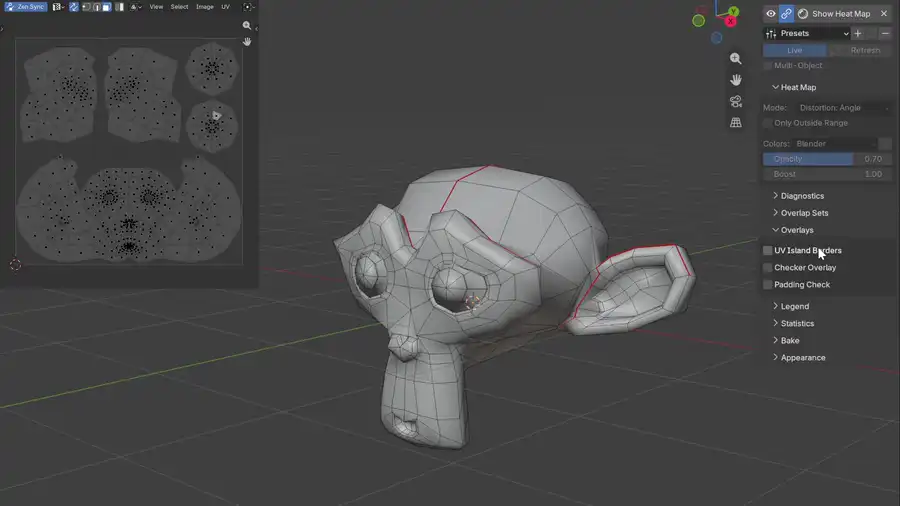Collapse the Overlays section
The height and width of the screenshot is (506, 900).
pyautogui.click(x=793, y=230)
